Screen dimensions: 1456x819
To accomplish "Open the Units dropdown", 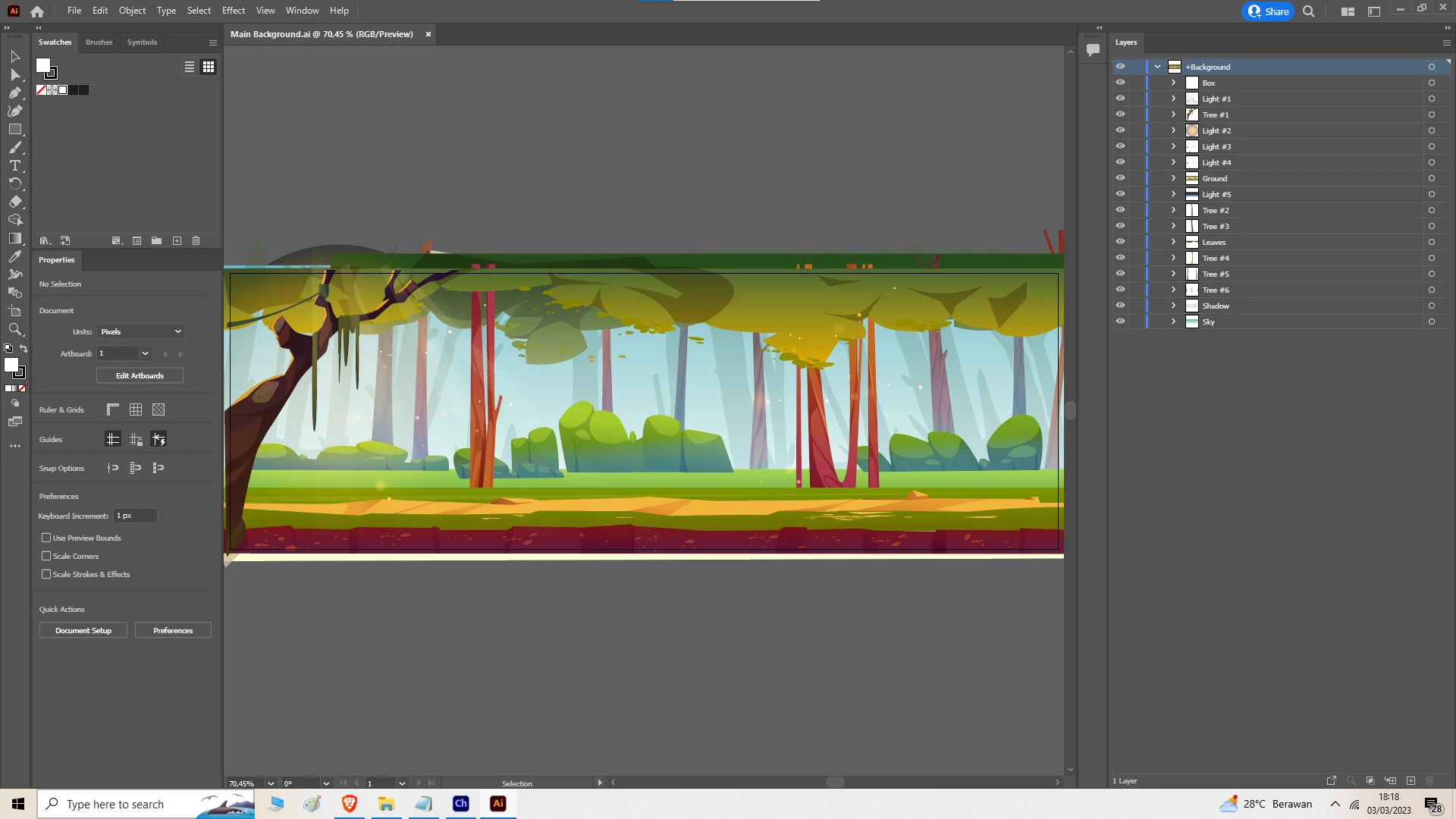I will coord(141,331).
